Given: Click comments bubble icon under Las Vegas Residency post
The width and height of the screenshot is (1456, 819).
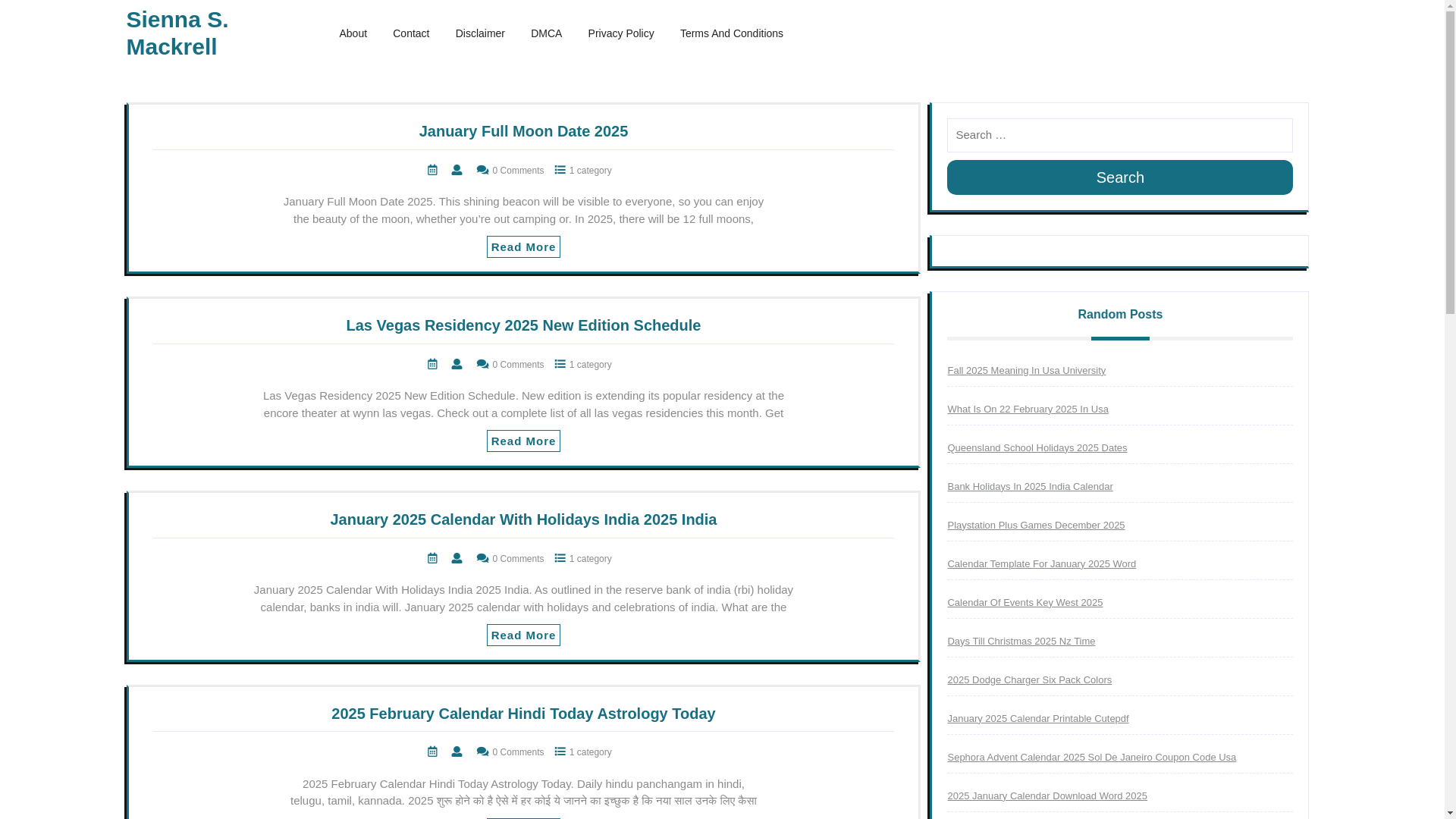Looking at the screenshot, I should [x=482, y=365].
